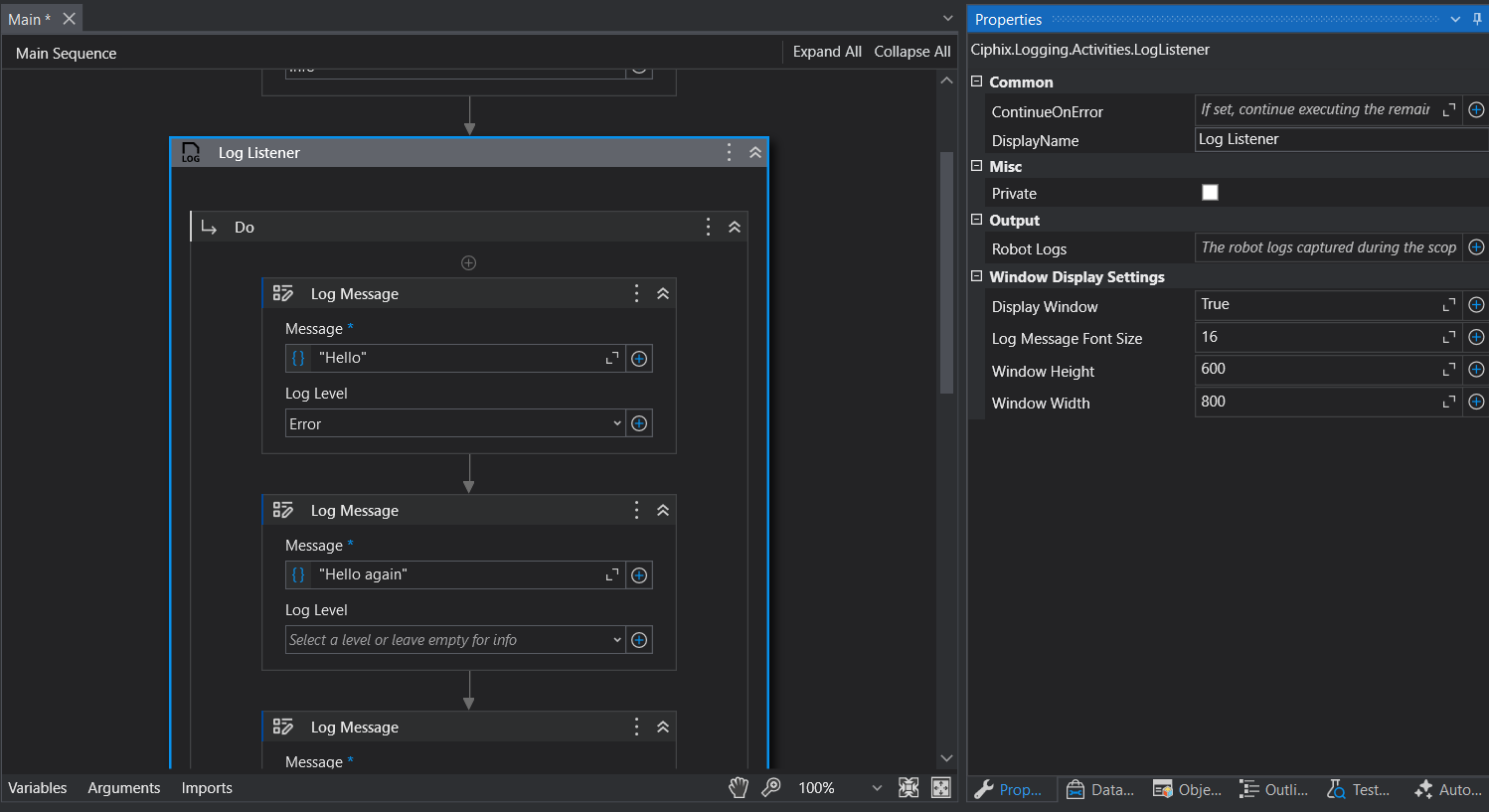This screenshot has height=812, width=1489.
Task: Open Log Listener options menu (three dots)
Action: (729, 152)
